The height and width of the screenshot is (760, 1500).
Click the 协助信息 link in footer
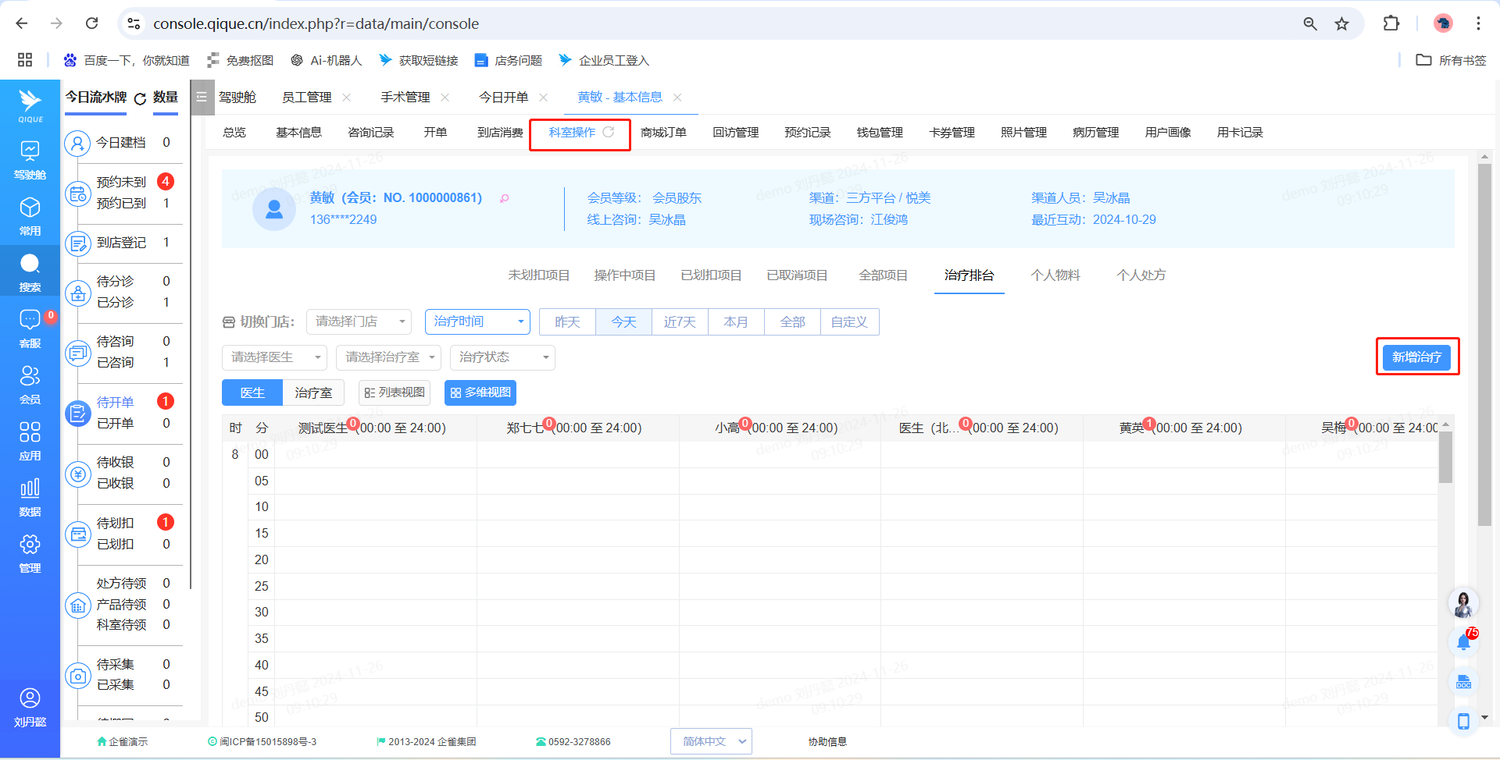827,742
